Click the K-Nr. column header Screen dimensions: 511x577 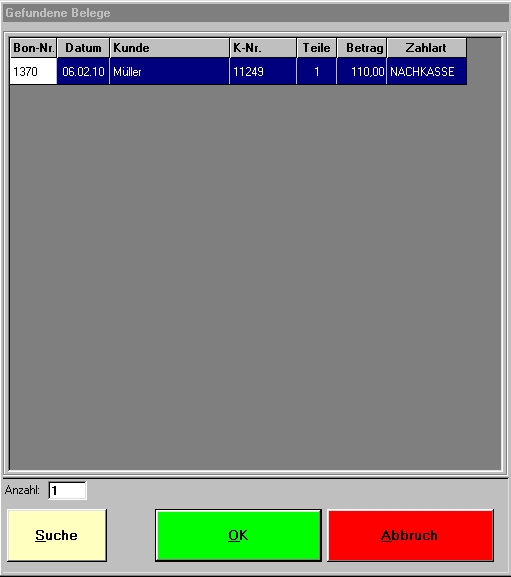click(263, 48)
